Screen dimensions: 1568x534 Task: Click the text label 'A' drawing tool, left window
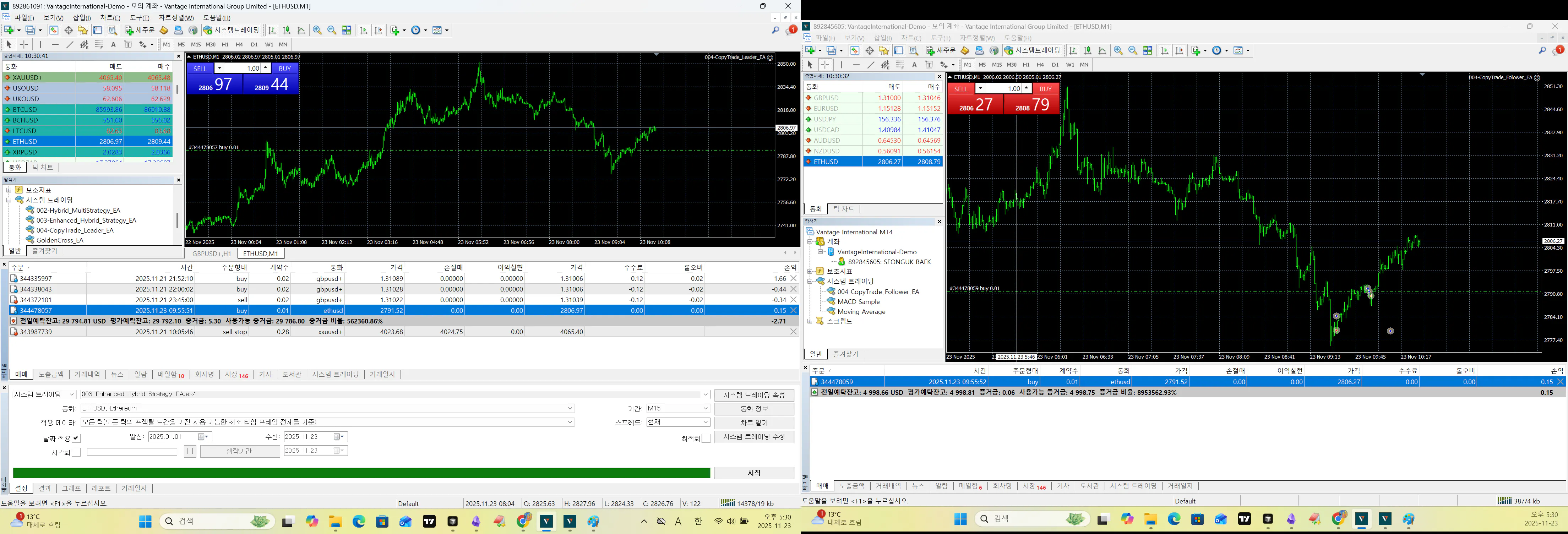[x=113, y=44]
